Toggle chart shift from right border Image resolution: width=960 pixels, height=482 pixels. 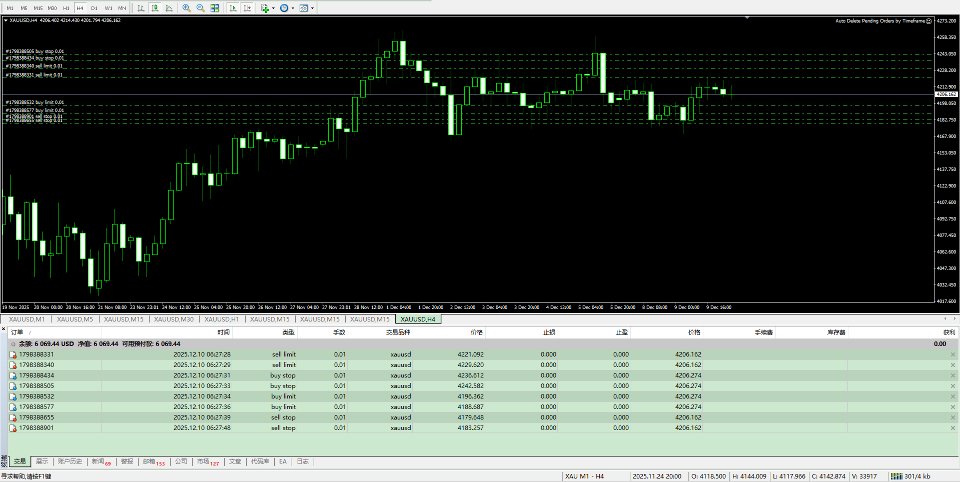[x=247, y=8]
